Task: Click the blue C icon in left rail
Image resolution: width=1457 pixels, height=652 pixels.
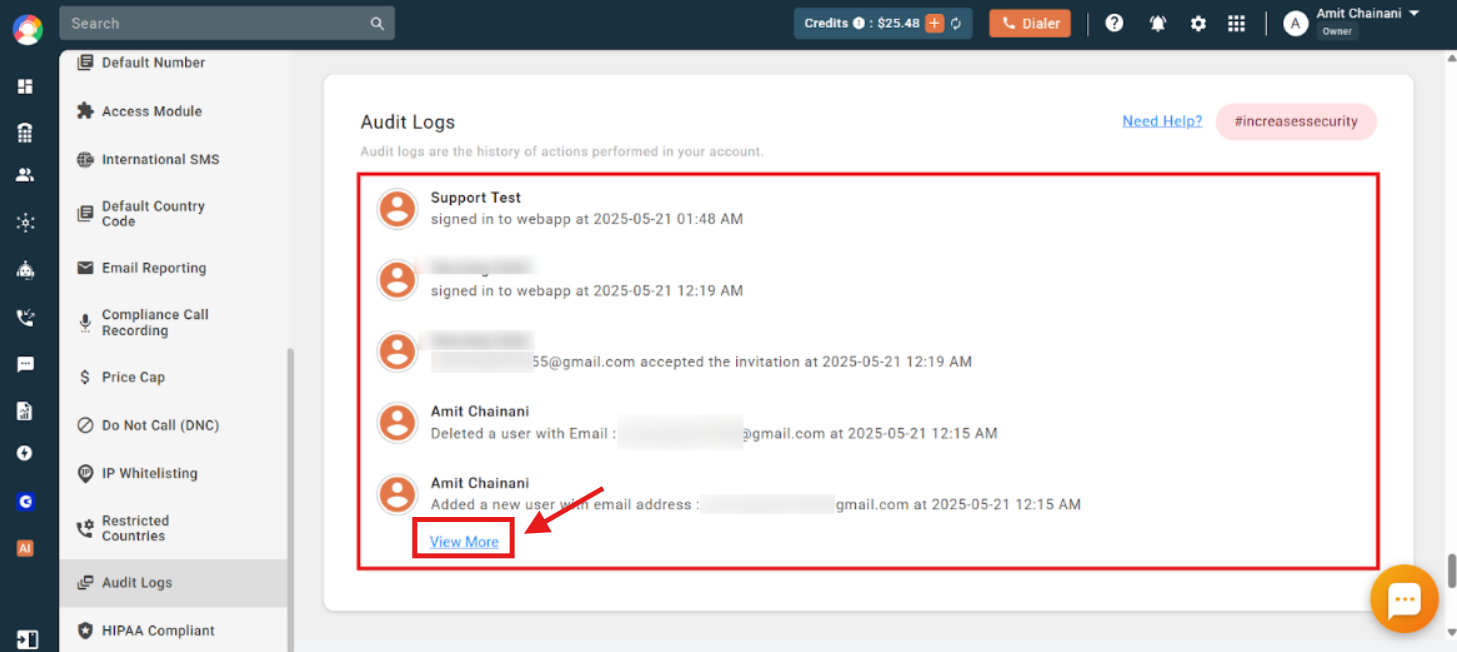Action: [x=25, y=502]
